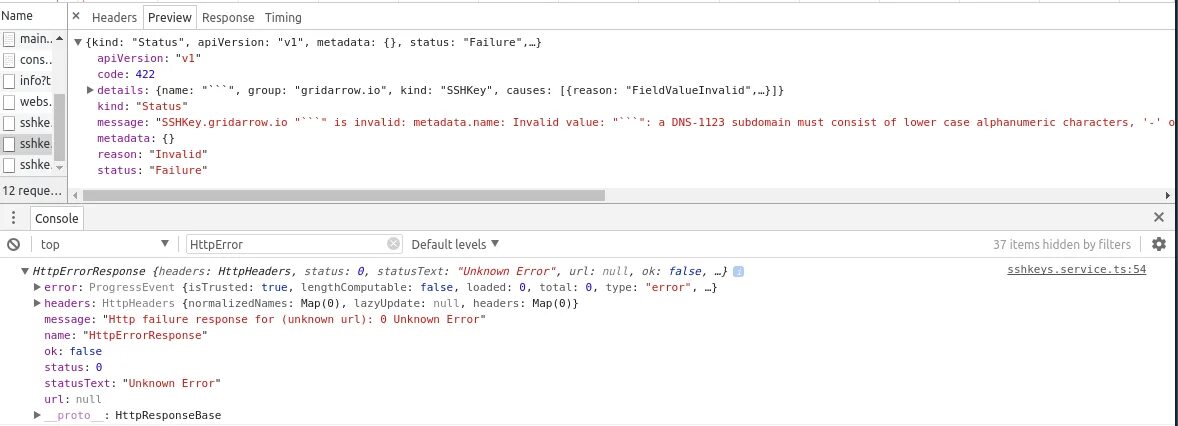The image size is (1178, 426).
Task: Click the '37 items hidden by filters' text
Action: 1062,244
